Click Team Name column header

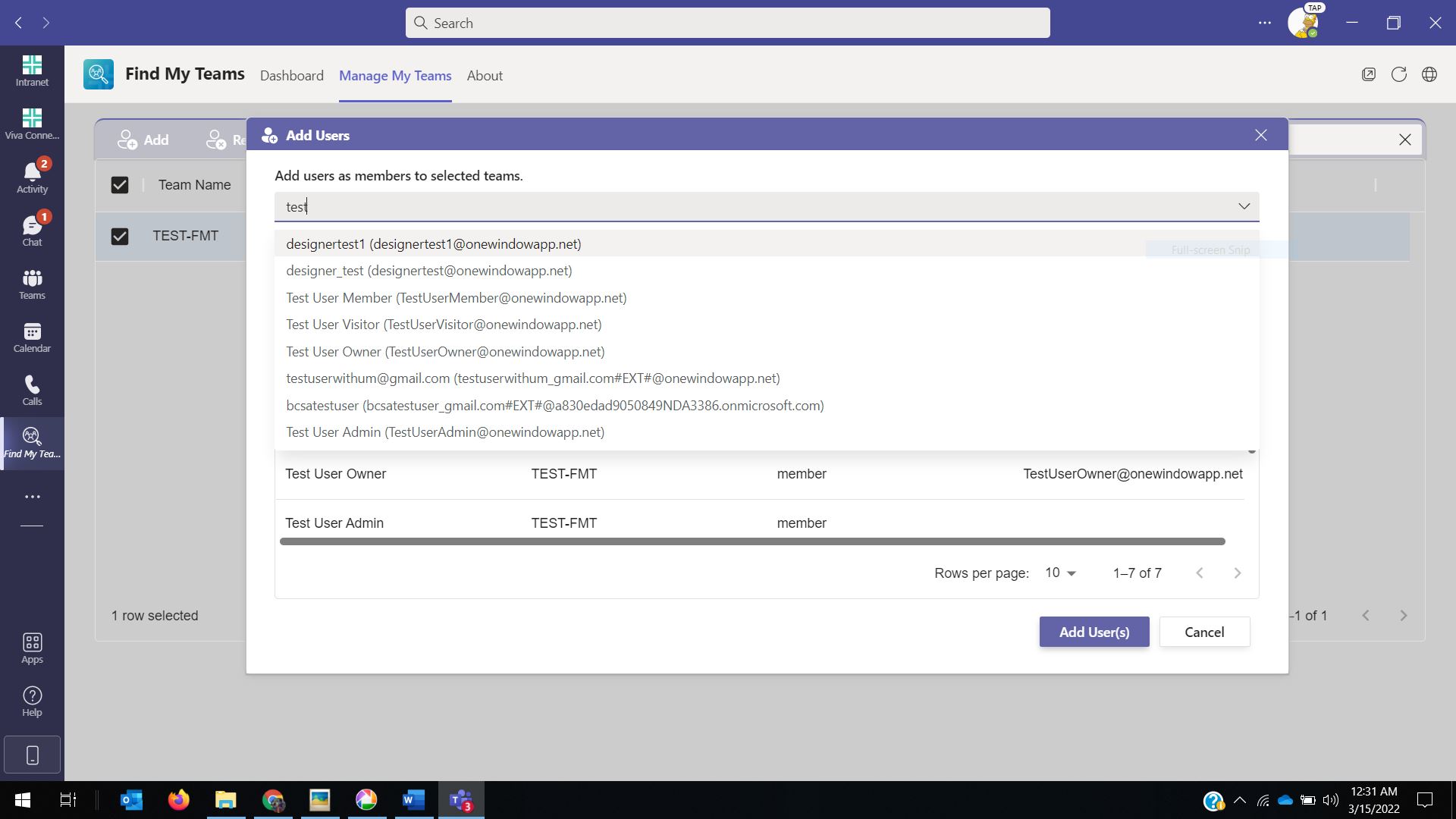(x=195, y=185)
